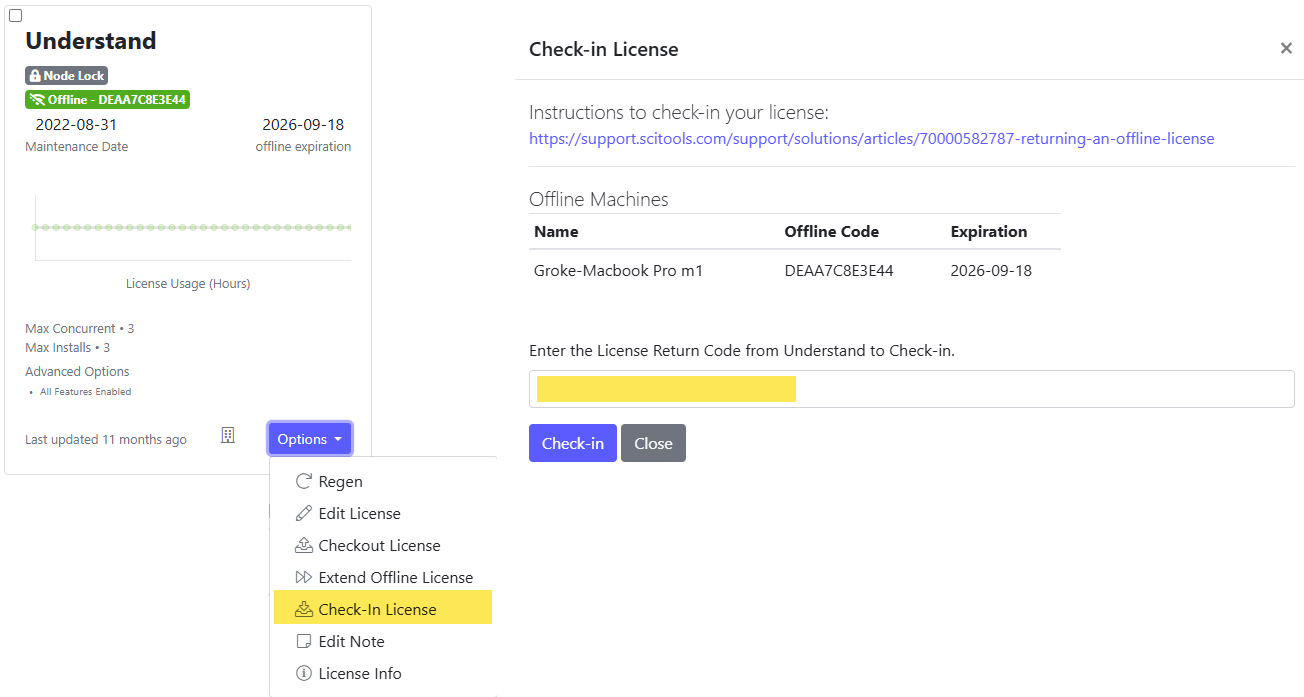Click the 2026-09-18 expiration table cell
Image resolution: width=1304 pixels, height=697 pixels.
(x=991, y=270)
